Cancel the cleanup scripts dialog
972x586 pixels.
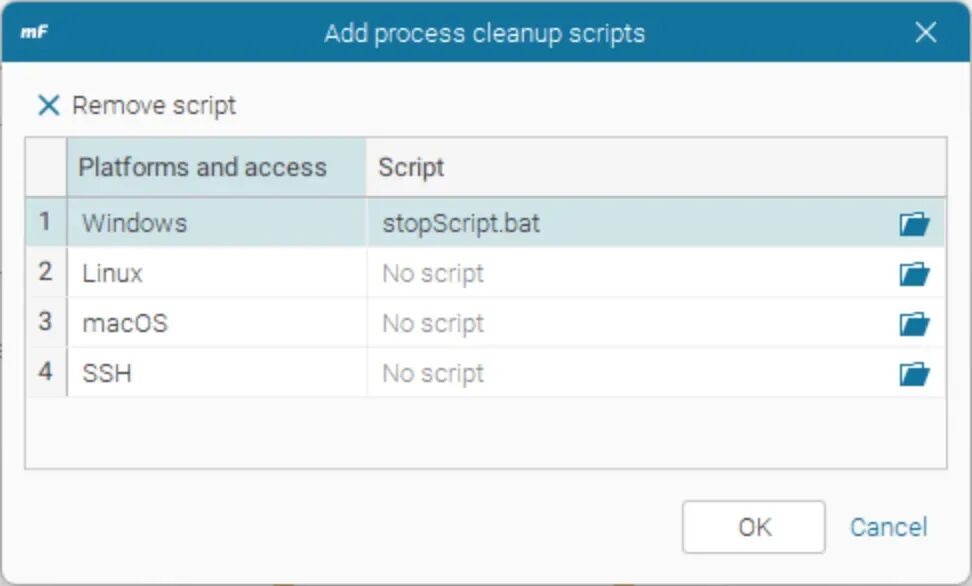pyautogui.click(x=888, y=527)
